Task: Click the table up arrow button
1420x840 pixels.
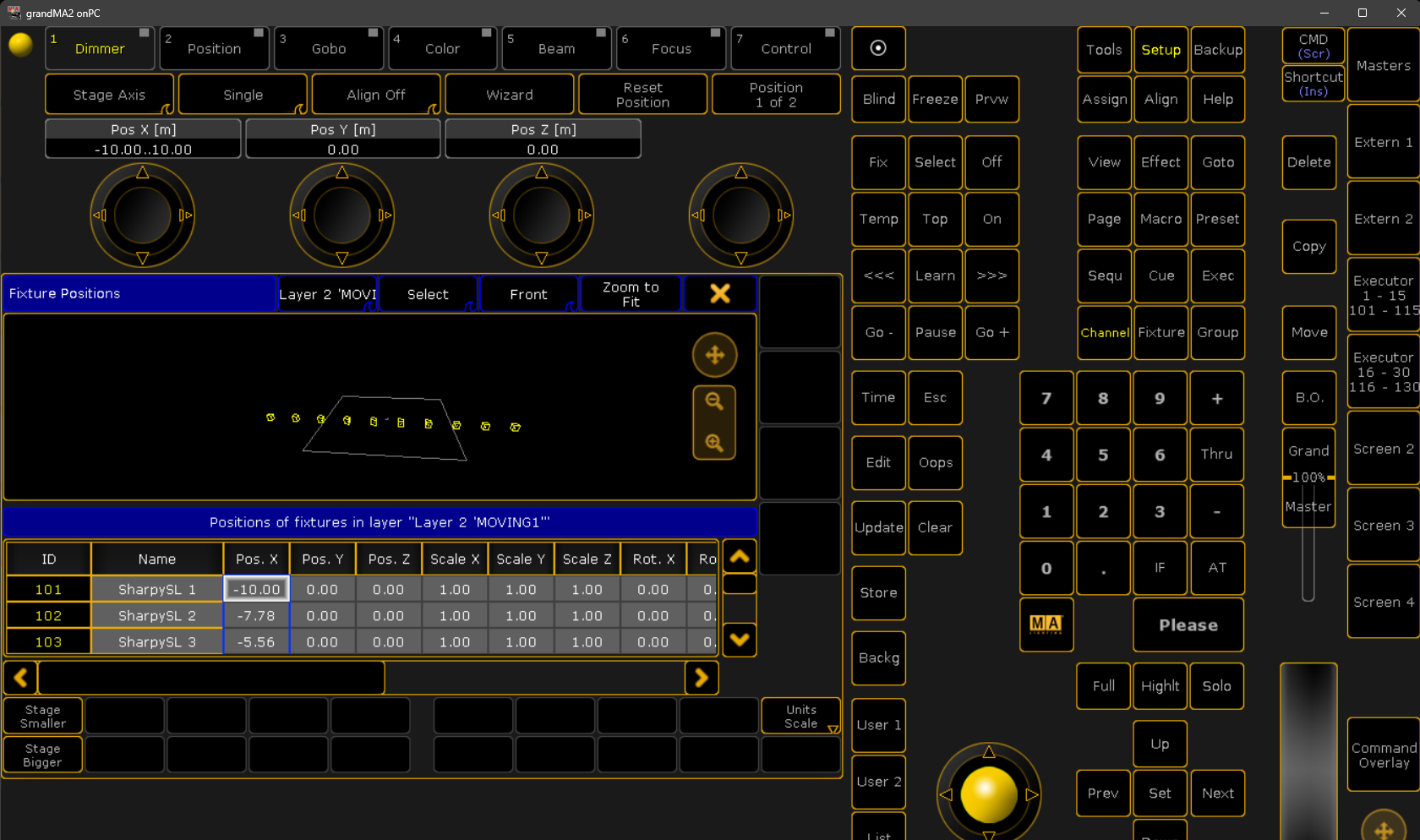Action: 740,557
